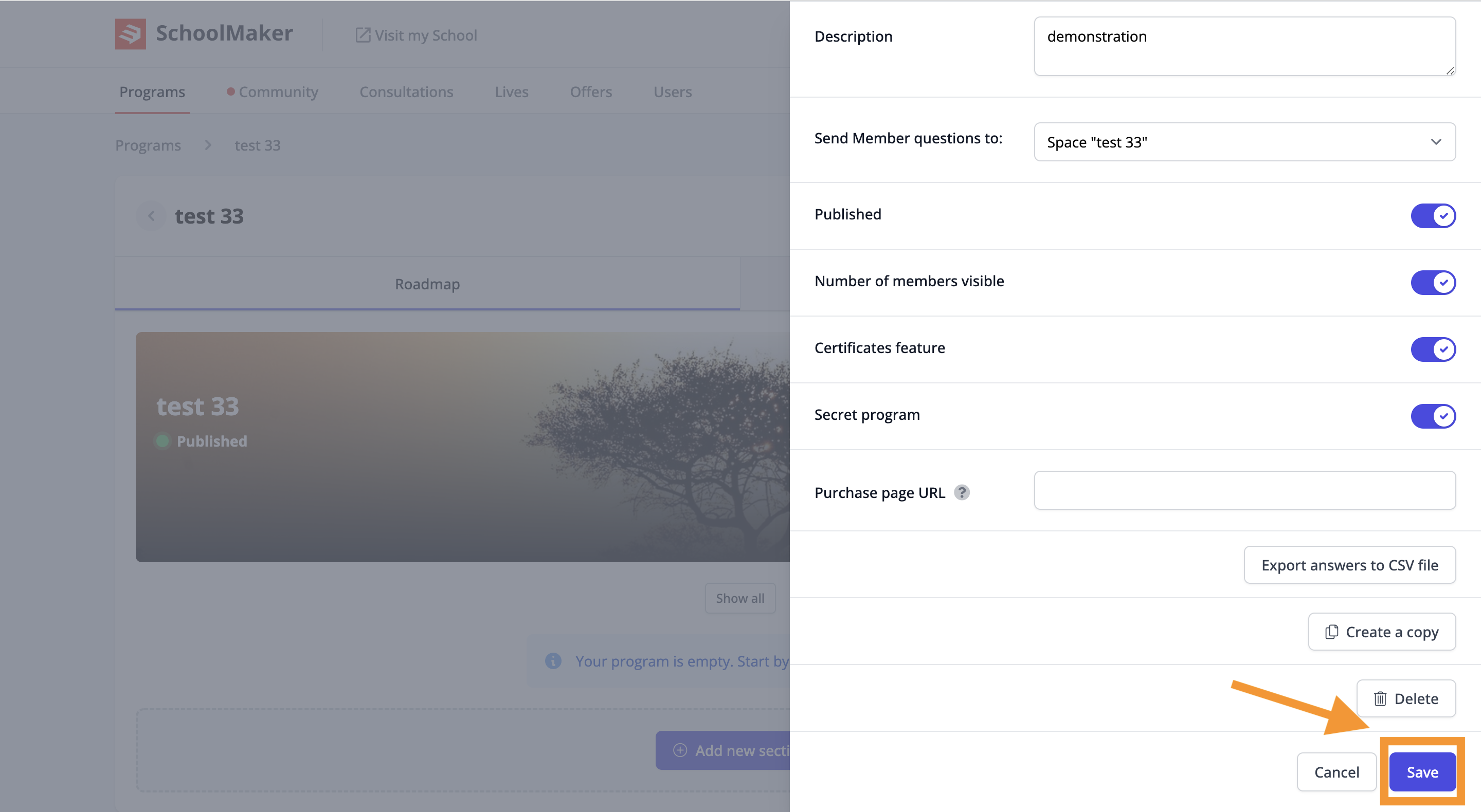This screenshot has height=812, width=1481.
Task: Disable the Certificates feature switch
Action: pos(1433,349)
